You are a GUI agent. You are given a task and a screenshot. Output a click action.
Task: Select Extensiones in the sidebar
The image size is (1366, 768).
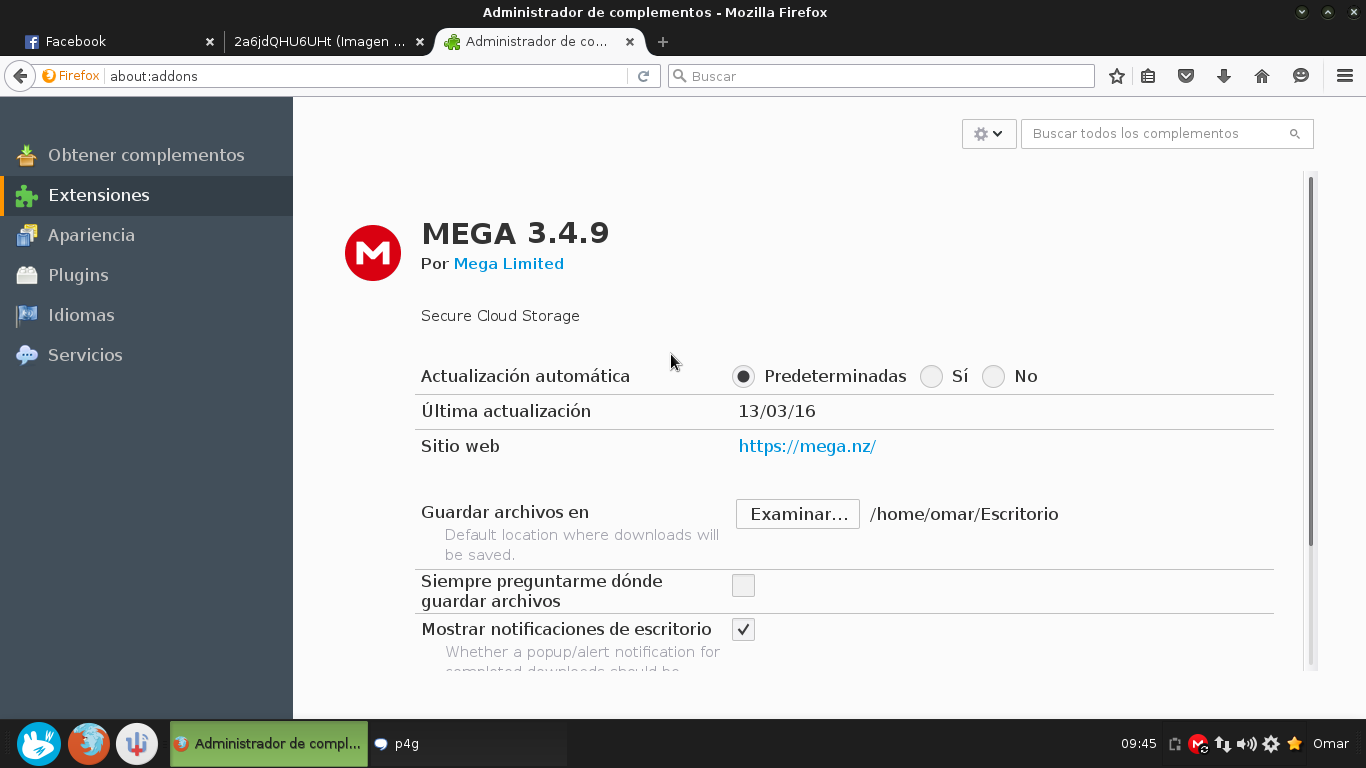point(146,195)
